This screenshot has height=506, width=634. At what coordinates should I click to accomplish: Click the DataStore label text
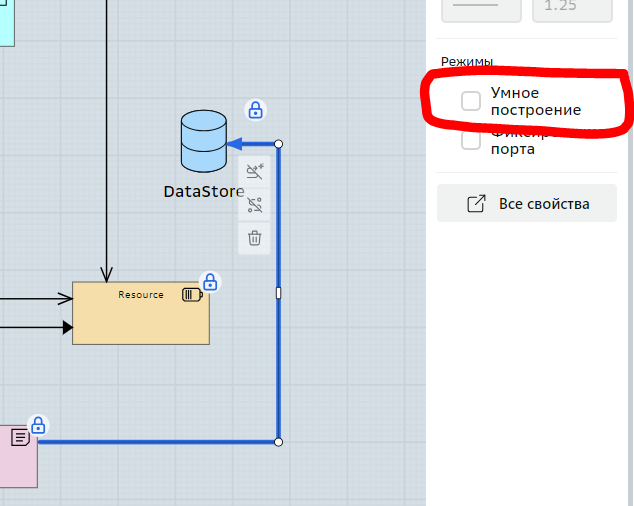click(x=204, y=192)
